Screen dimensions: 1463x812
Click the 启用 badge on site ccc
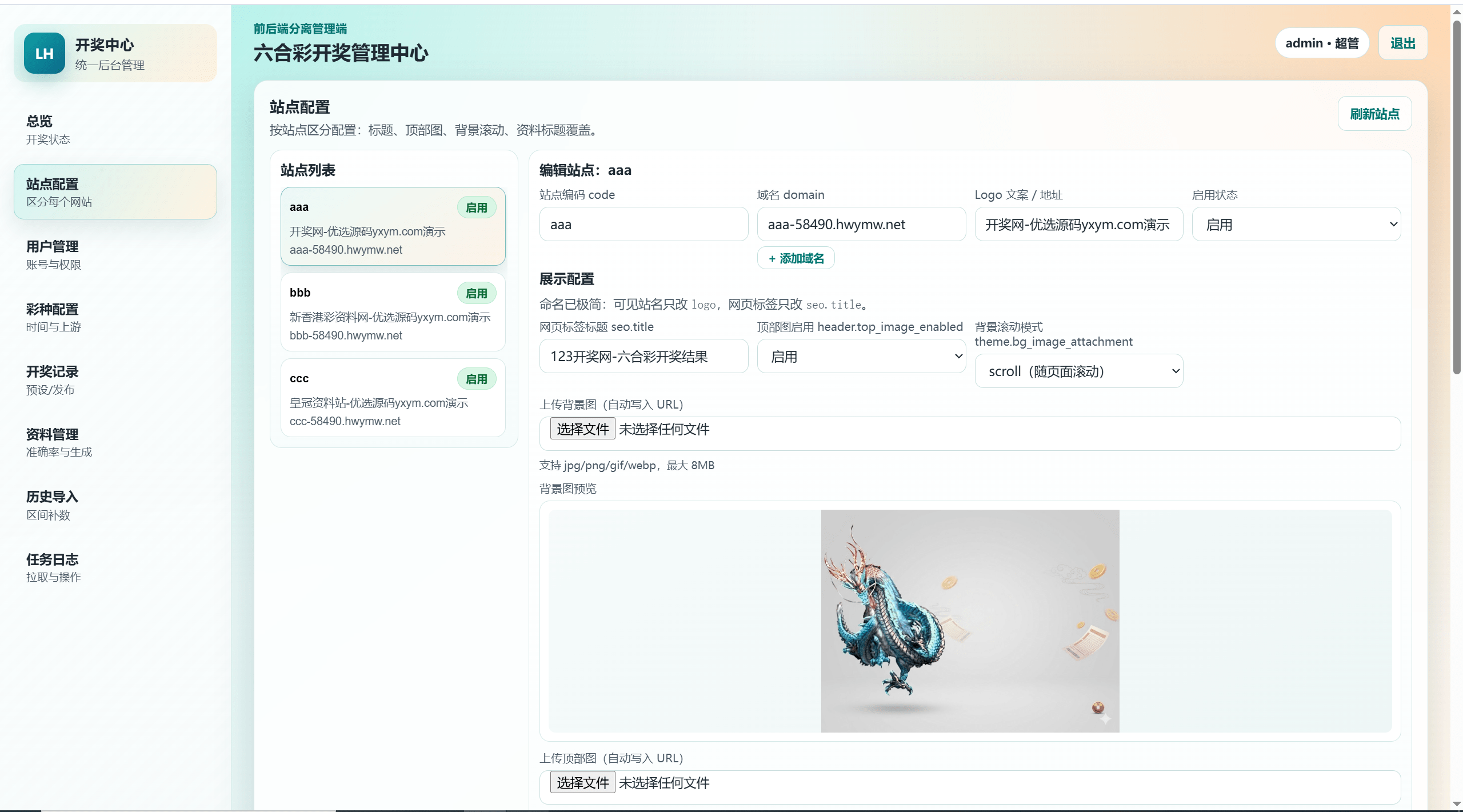477,379
